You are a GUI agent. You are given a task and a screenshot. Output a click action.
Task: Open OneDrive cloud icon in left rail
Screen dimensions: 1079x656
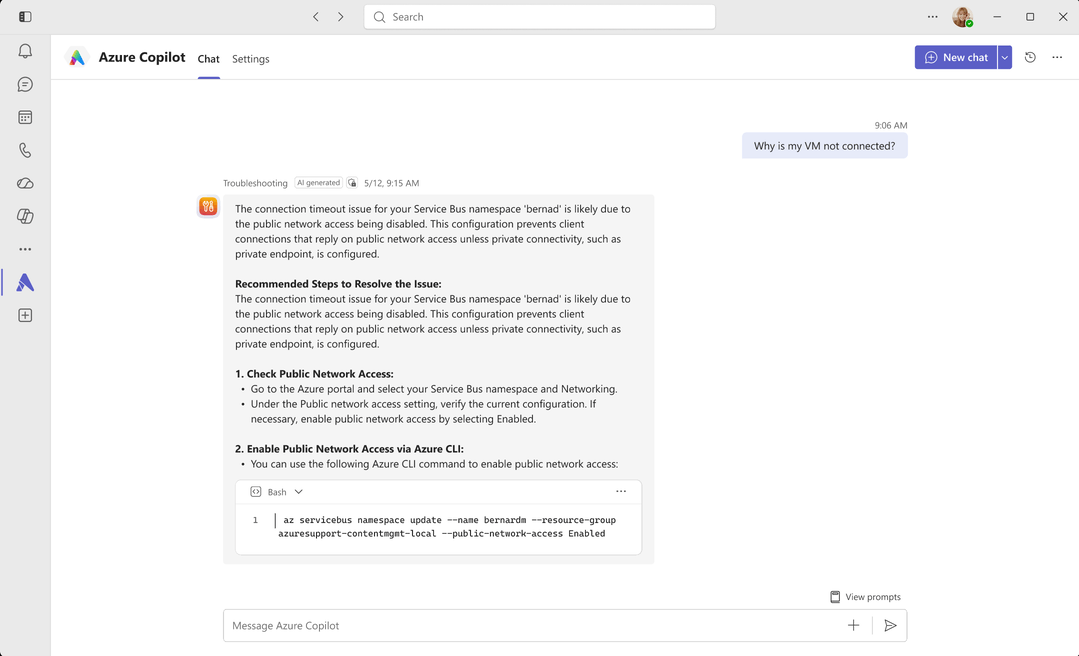[25, 183]
